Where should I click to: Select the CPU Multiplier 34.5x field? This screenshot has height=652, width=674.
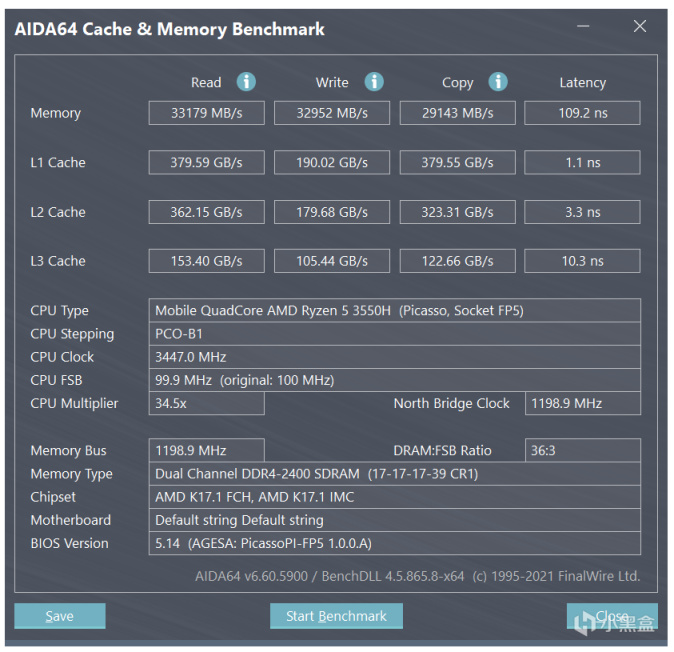point(207,403)
